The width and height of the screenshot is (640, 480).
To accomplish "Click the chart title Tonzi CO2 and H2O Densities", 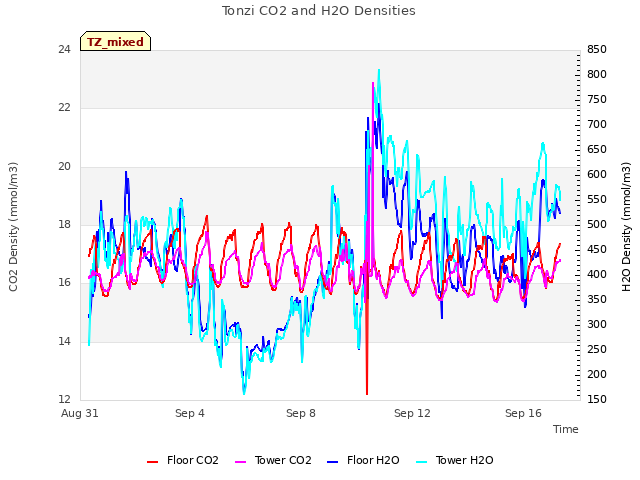I will point(319,11).
